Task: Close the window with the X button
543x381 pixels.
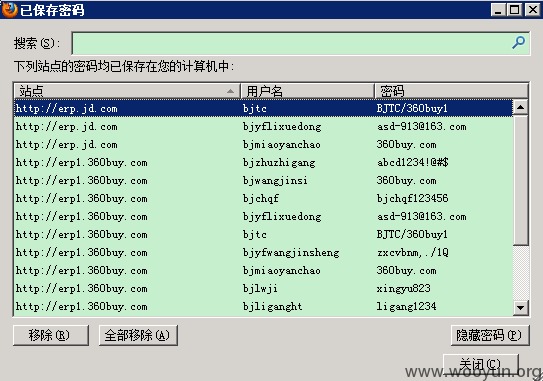Action: pyautogui.click(x=533, y=10)
